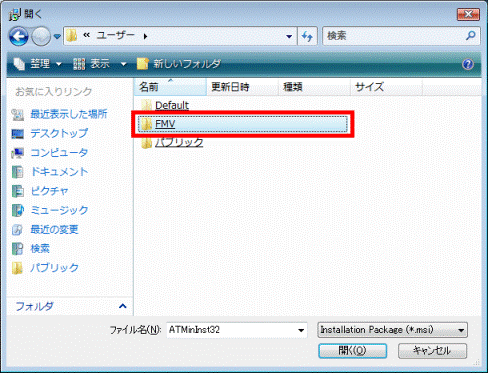488x373 pixels.
Task: Click the デスクトップ sidebar icon
Action: (x=18, y=134)
